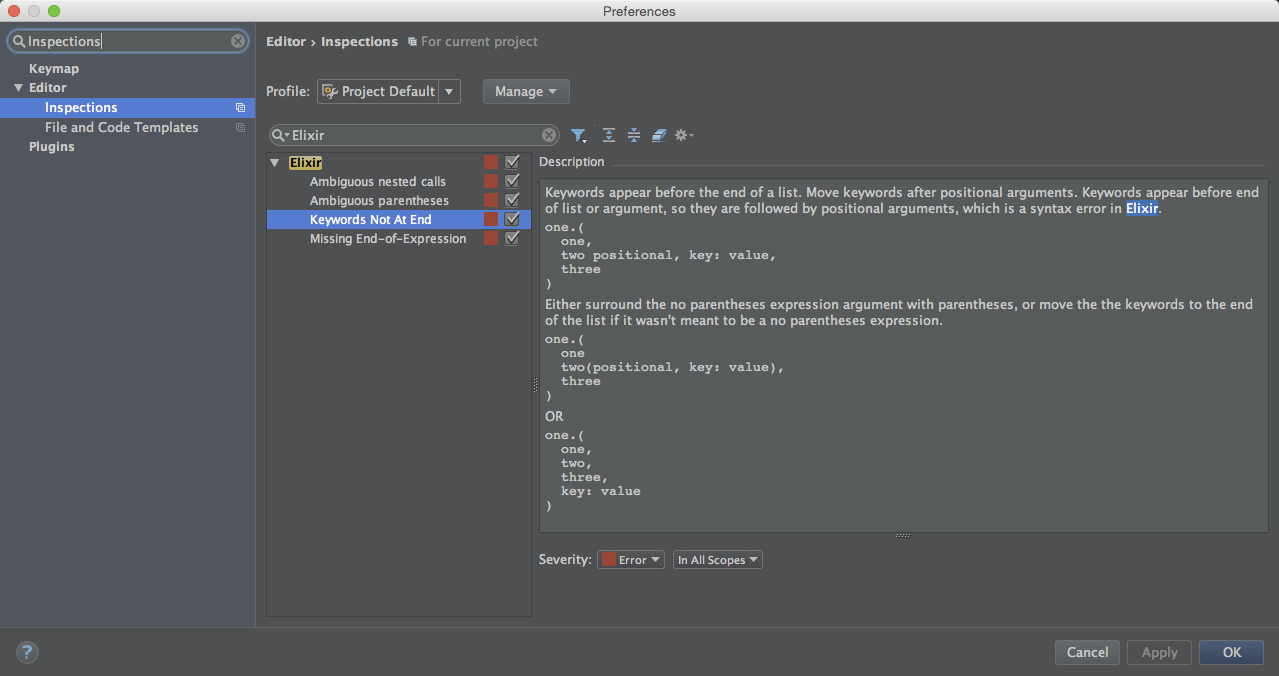Click Ambiguous nested calls severity swatch
1279x676 pixels.
(491, 181)
